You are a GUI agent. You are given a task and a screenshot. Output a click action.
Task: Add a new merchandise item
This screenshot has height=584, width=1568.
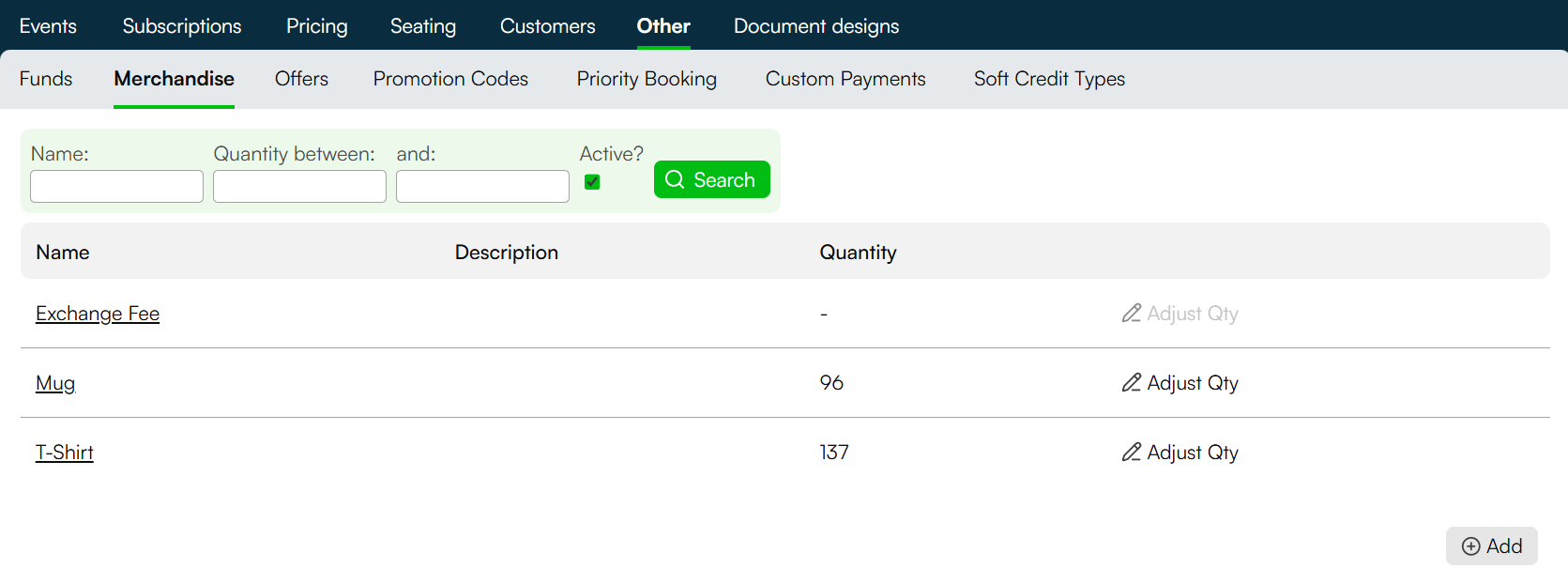(x=1491, y=546)
